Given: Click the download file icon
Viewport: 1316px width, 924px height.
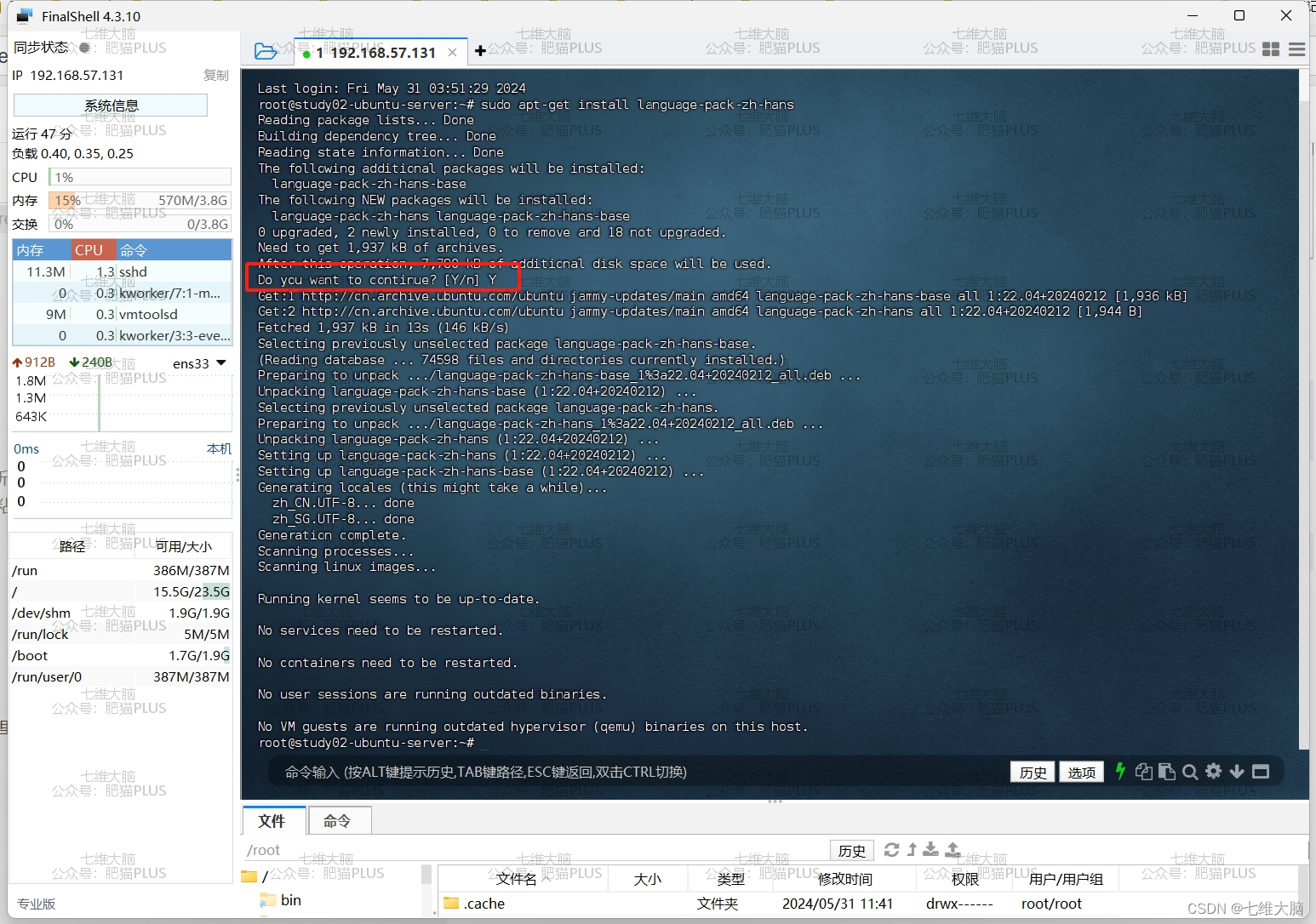Looking at the screenshot, I should click(931, 849).
